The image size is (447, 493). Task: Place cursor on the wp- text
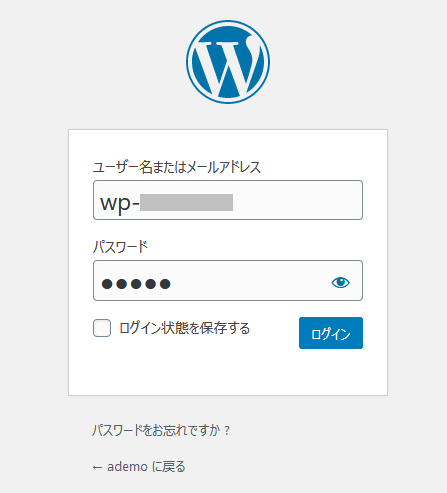[x=120, y=203]
